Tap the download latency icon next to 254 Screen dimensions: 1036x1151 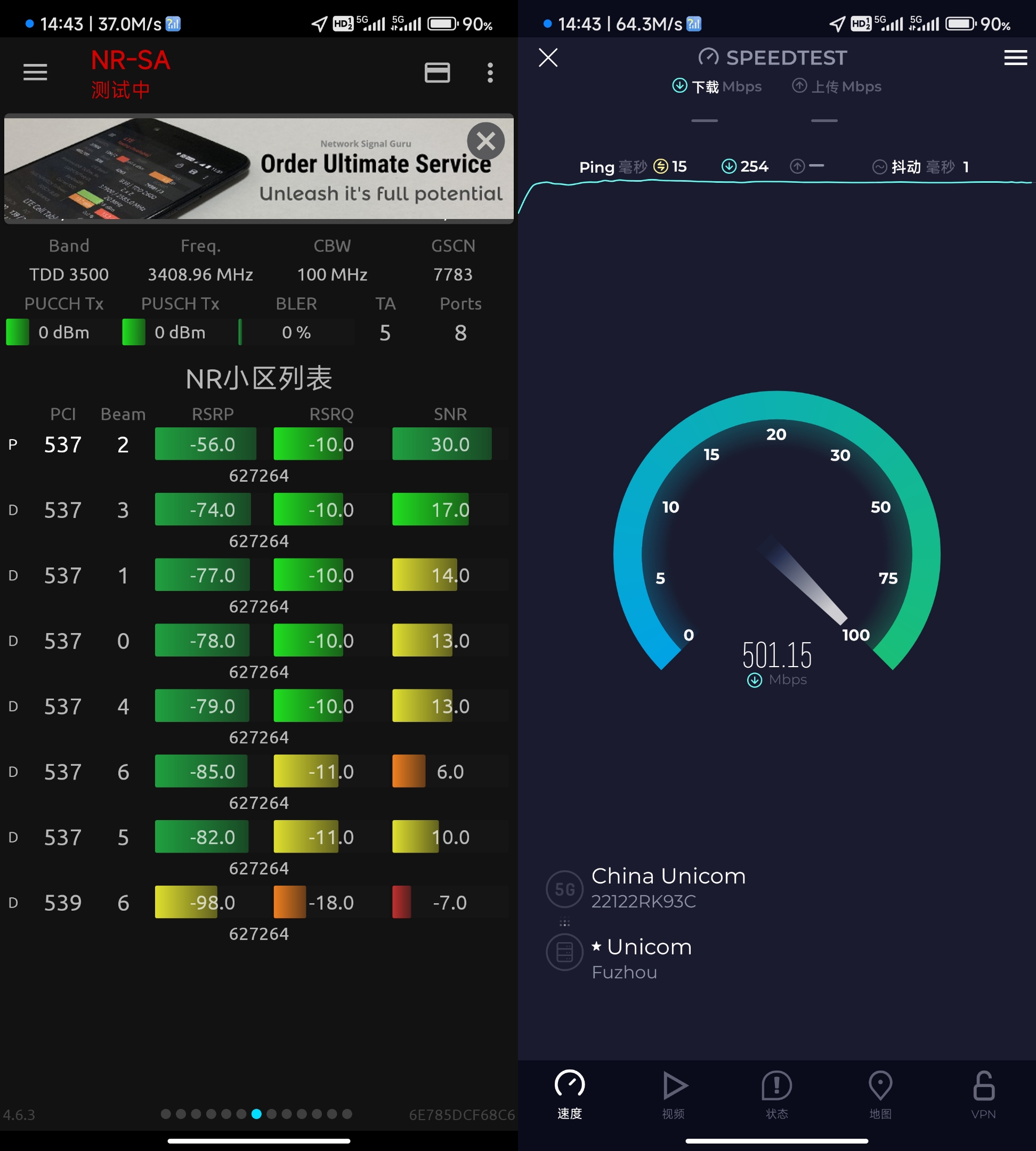point(729,166)
